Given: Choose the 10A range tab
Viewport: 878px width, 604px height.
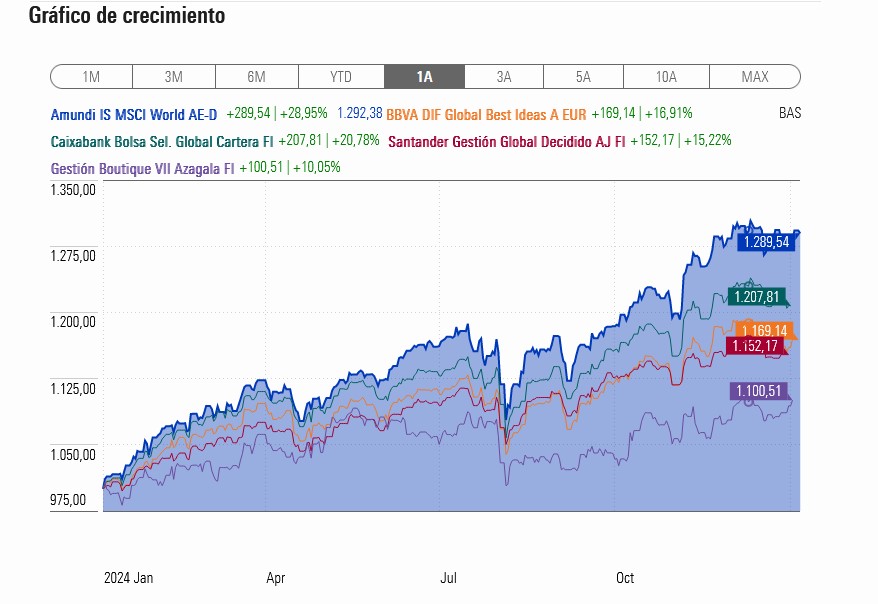Looking at the screenshot, I should 666,77.
